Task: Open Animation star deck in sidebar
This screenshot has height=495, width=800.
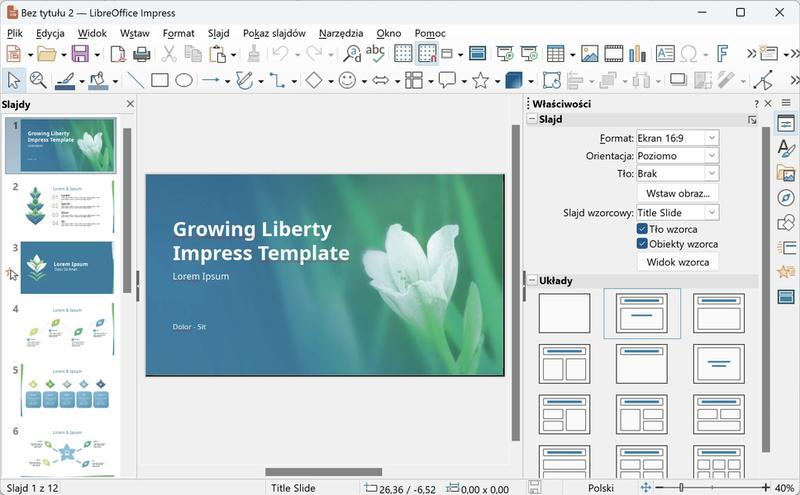Action: 786,271
